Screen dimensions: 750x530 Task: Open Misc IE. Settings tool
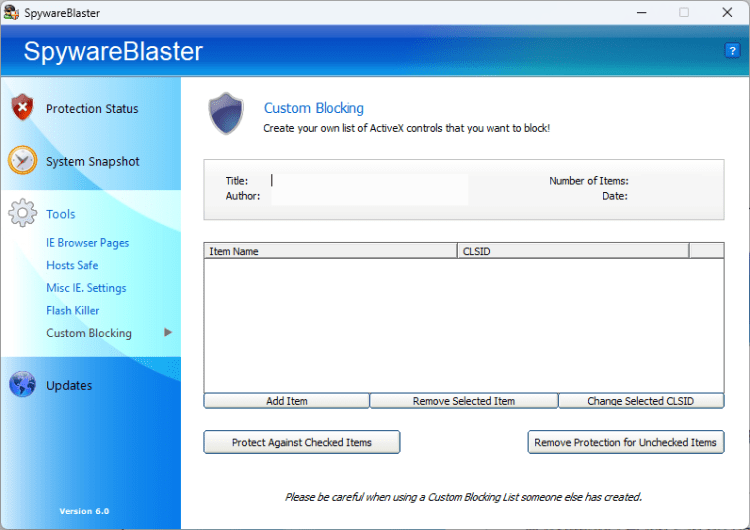(x=86, y=288)
